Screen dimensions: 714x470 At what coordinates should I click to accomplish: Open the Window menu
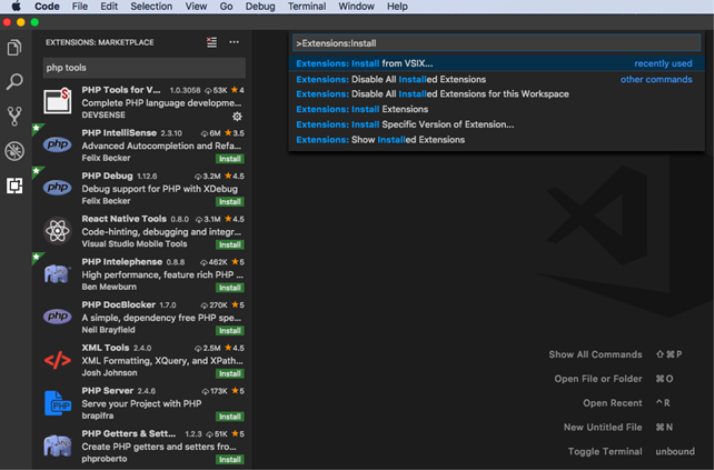356,6
